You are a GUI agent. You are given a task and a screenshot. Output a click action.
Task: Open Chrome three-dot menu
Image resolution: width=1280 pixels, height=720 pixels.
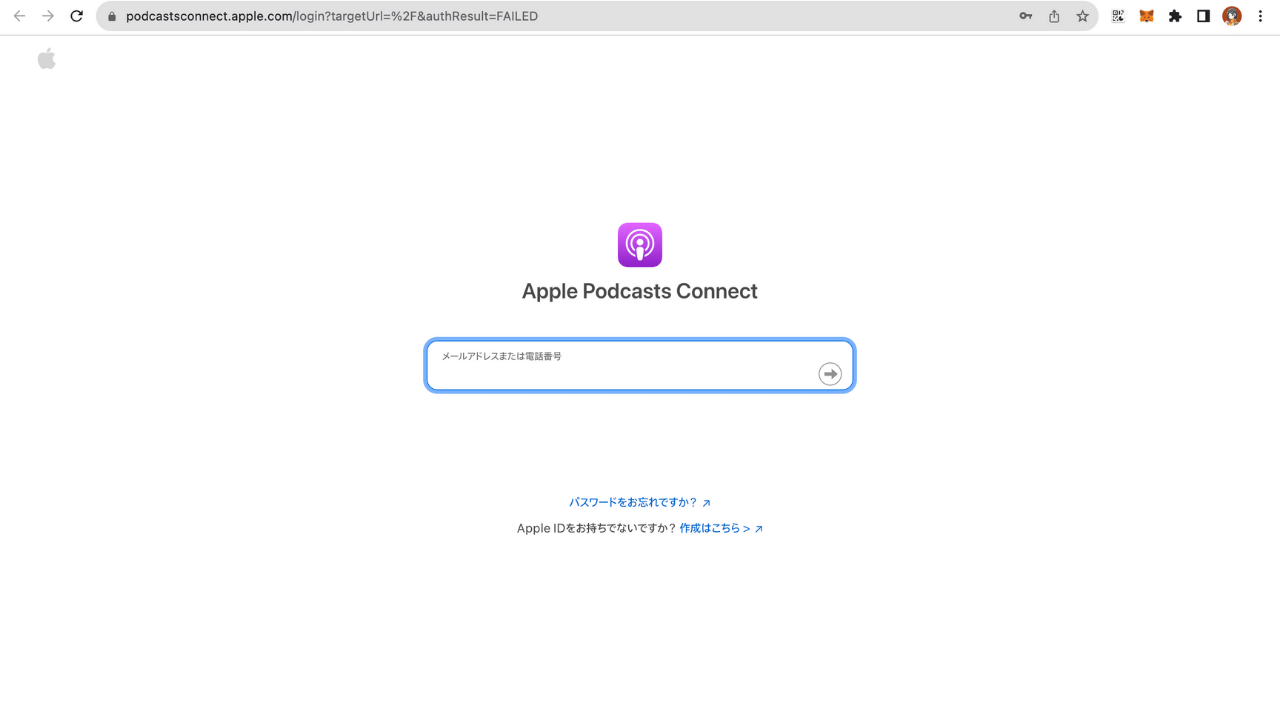coord(1260,16)
